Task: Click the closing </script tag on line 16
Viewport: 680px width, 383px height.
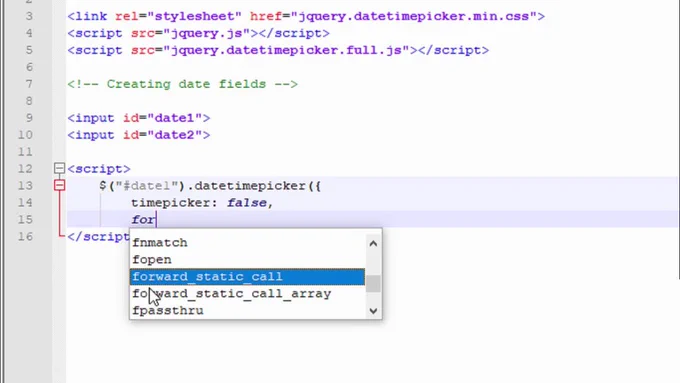Action: coord(98,236)
